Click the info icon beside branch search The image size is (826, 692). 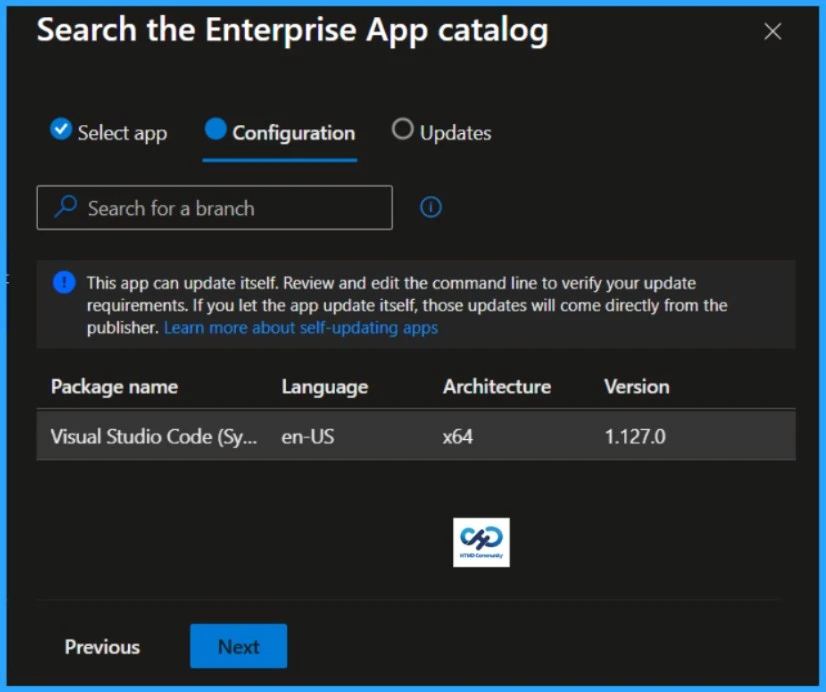430,207
